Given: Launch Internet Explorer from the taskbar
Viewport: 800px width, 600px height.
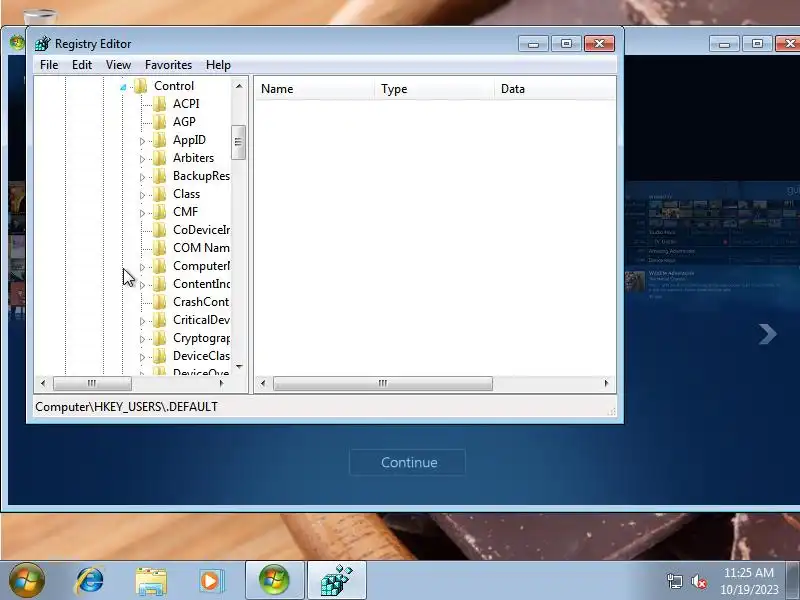Looking at the screenshot, I should click(x=90, y=581).
